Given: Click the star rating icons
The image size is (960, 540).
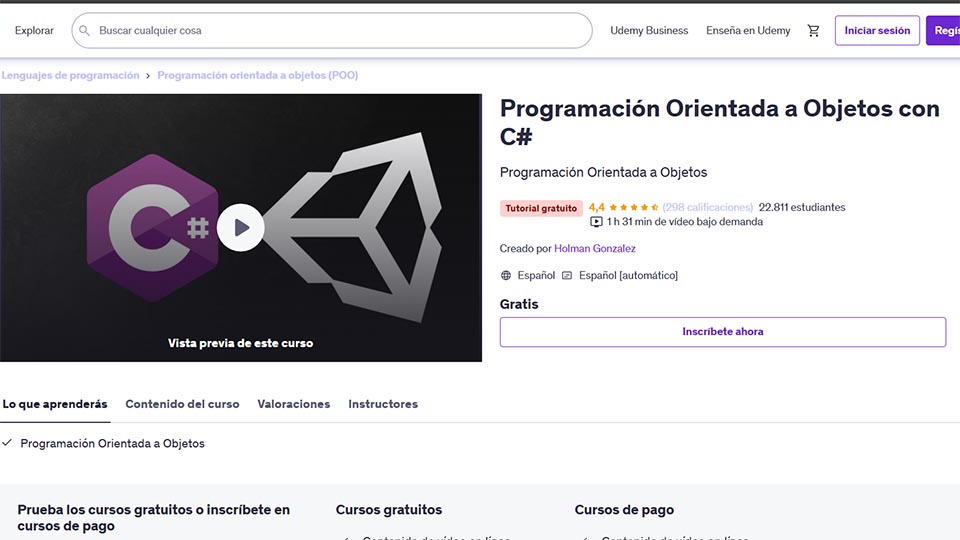Looking at the screenshot, I should 634,208.
